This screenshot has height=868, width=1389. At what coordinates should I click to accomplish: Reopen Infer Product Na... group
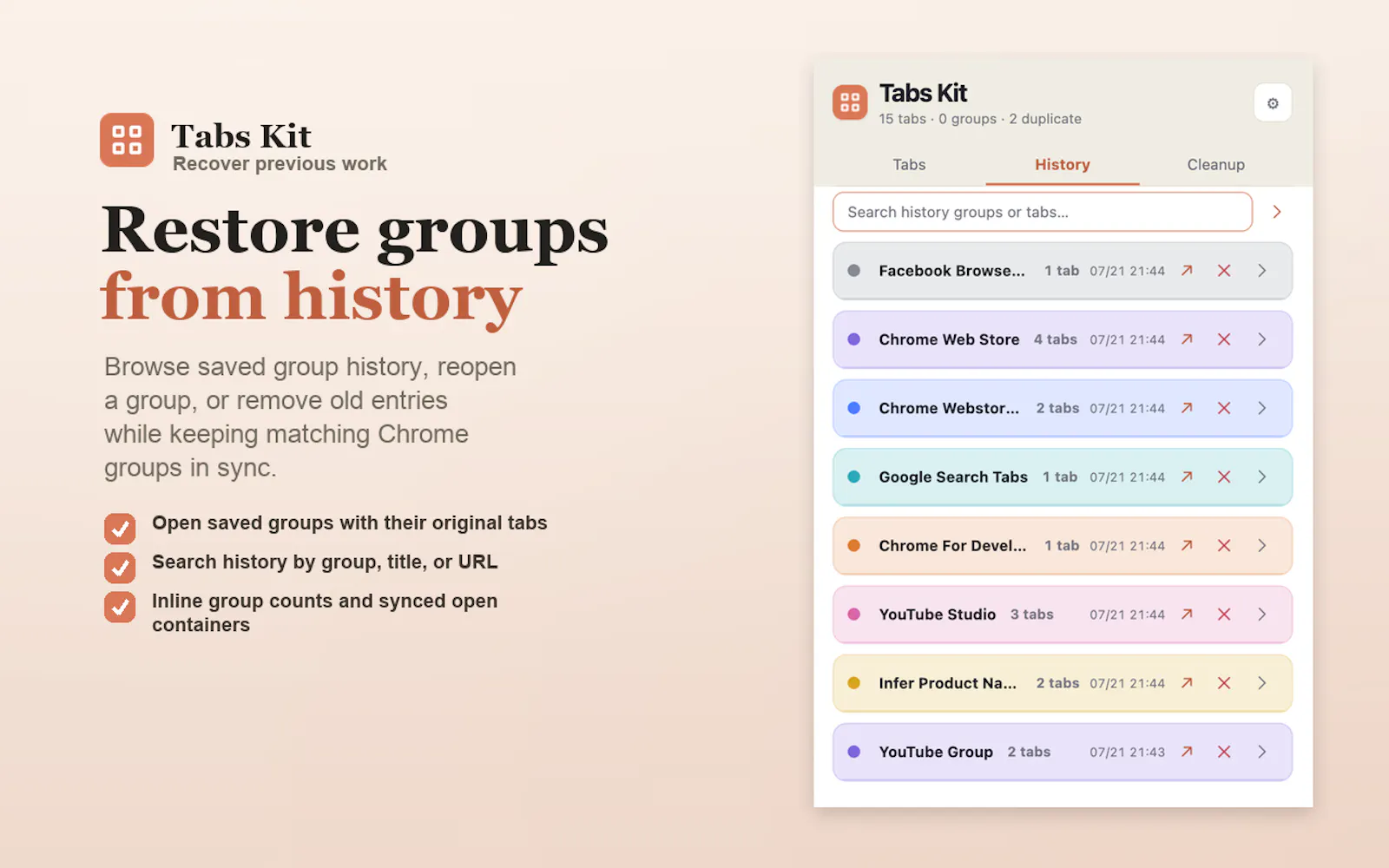pos(1187,683)
